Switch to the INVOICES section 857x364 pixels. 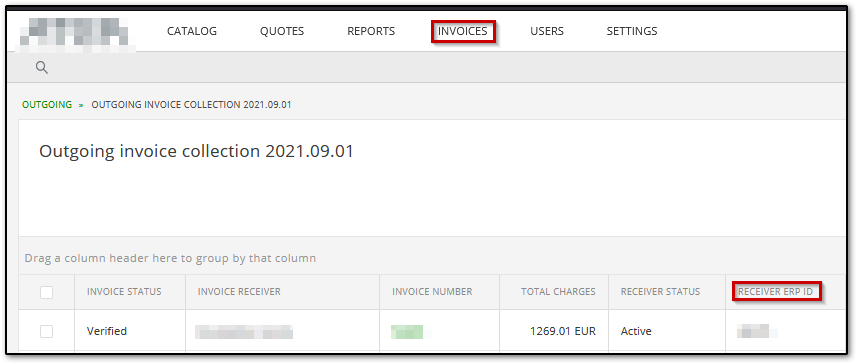(462, 31)
